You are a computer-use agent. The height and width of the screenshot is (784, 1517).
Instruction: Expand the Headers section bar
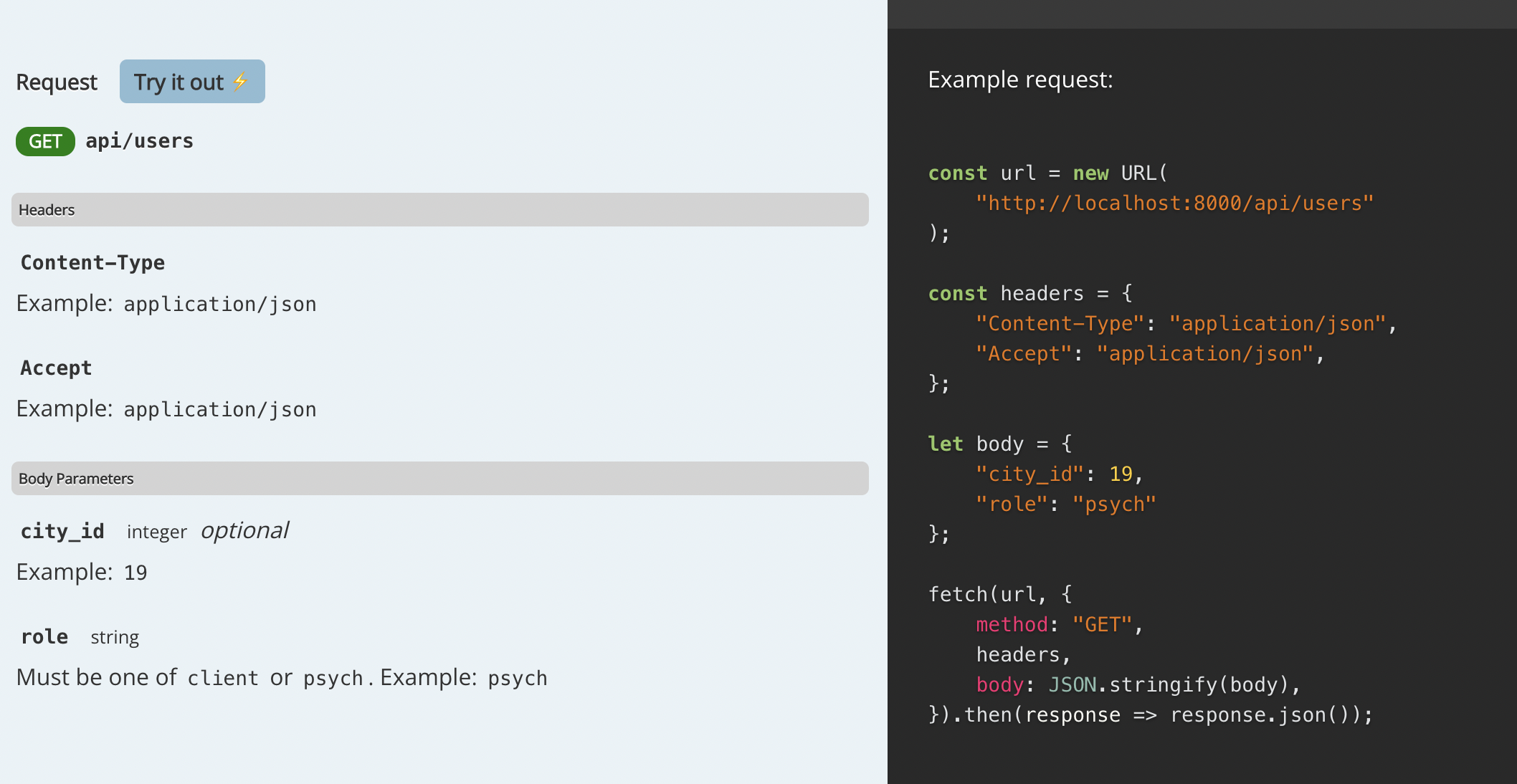(439, 209)
